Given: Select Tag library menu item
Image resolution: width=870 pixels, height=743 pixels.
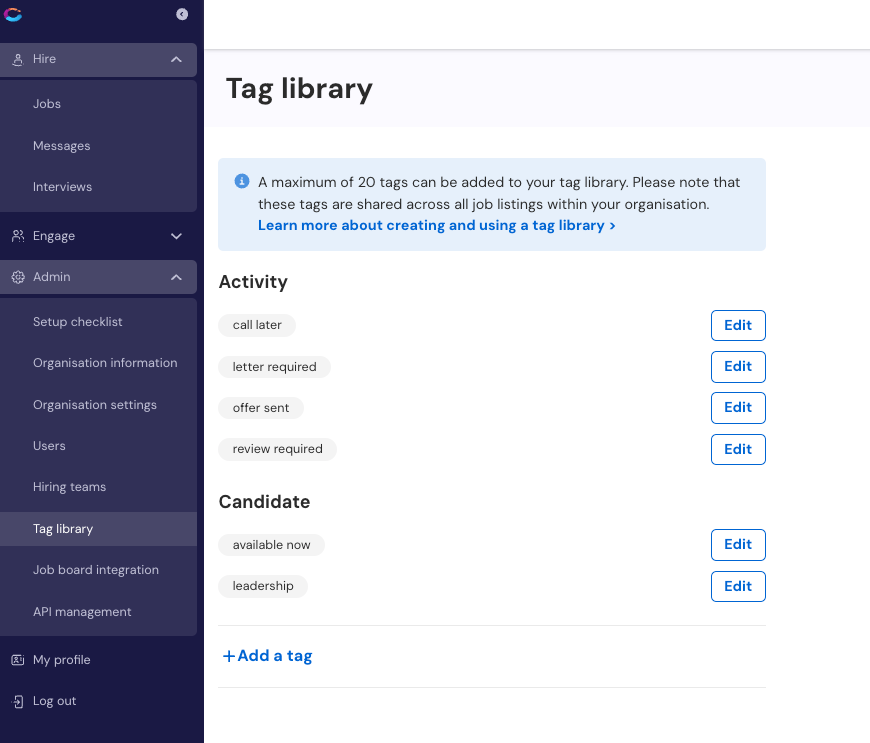Looking at the screenshot, I should click(98, 529).
